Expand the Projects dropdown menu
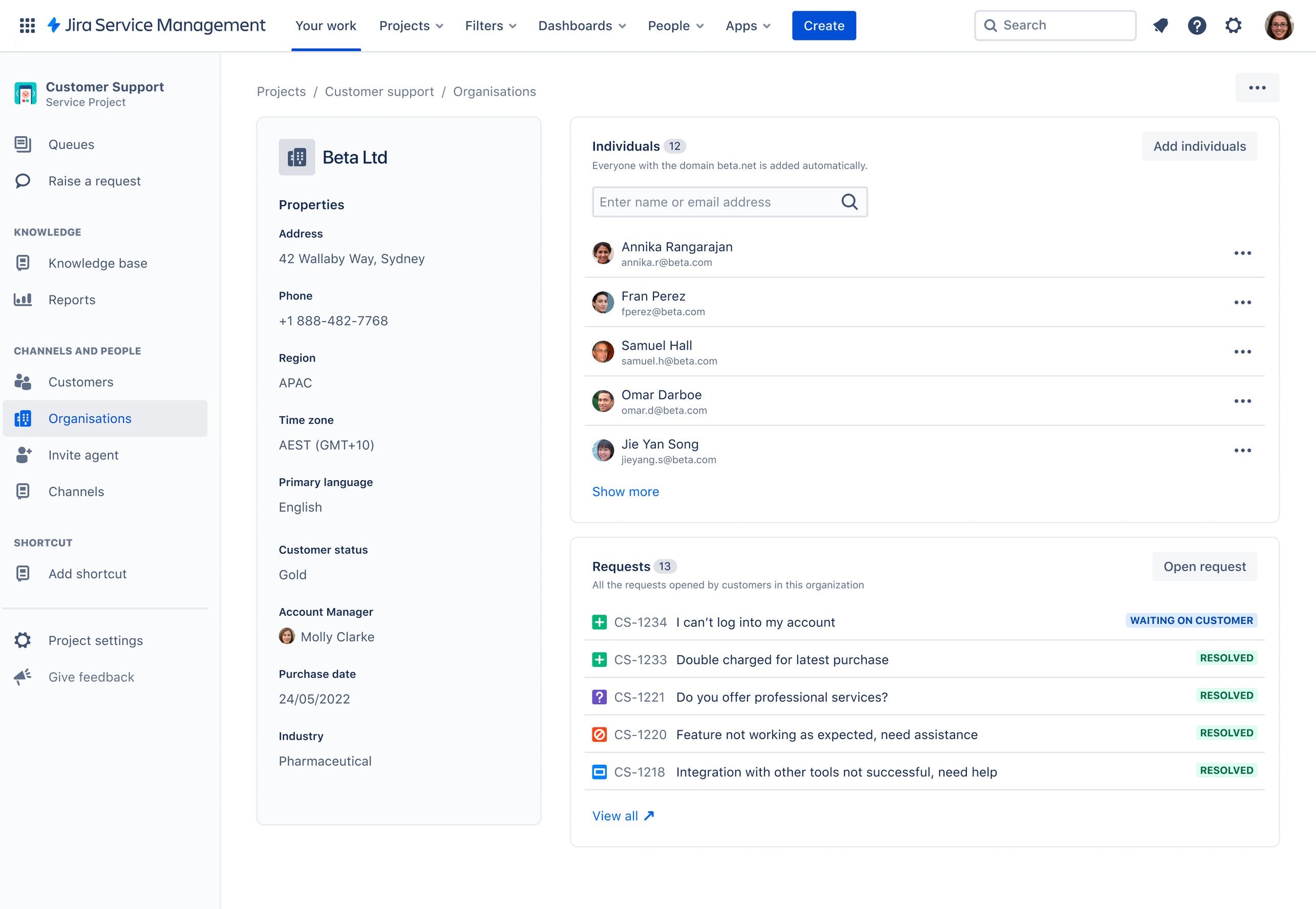This screenshot has height=909, width=1316. tap(411, 26)
